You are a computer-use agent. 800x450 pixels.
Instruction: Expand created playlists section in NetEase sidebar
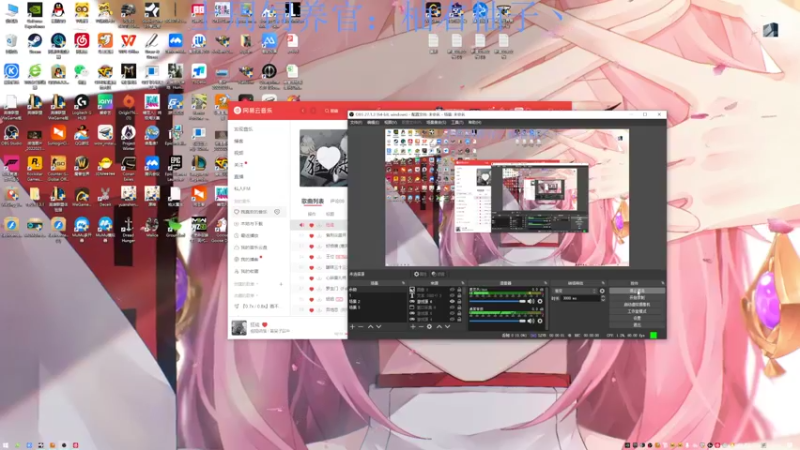point(245,284)
